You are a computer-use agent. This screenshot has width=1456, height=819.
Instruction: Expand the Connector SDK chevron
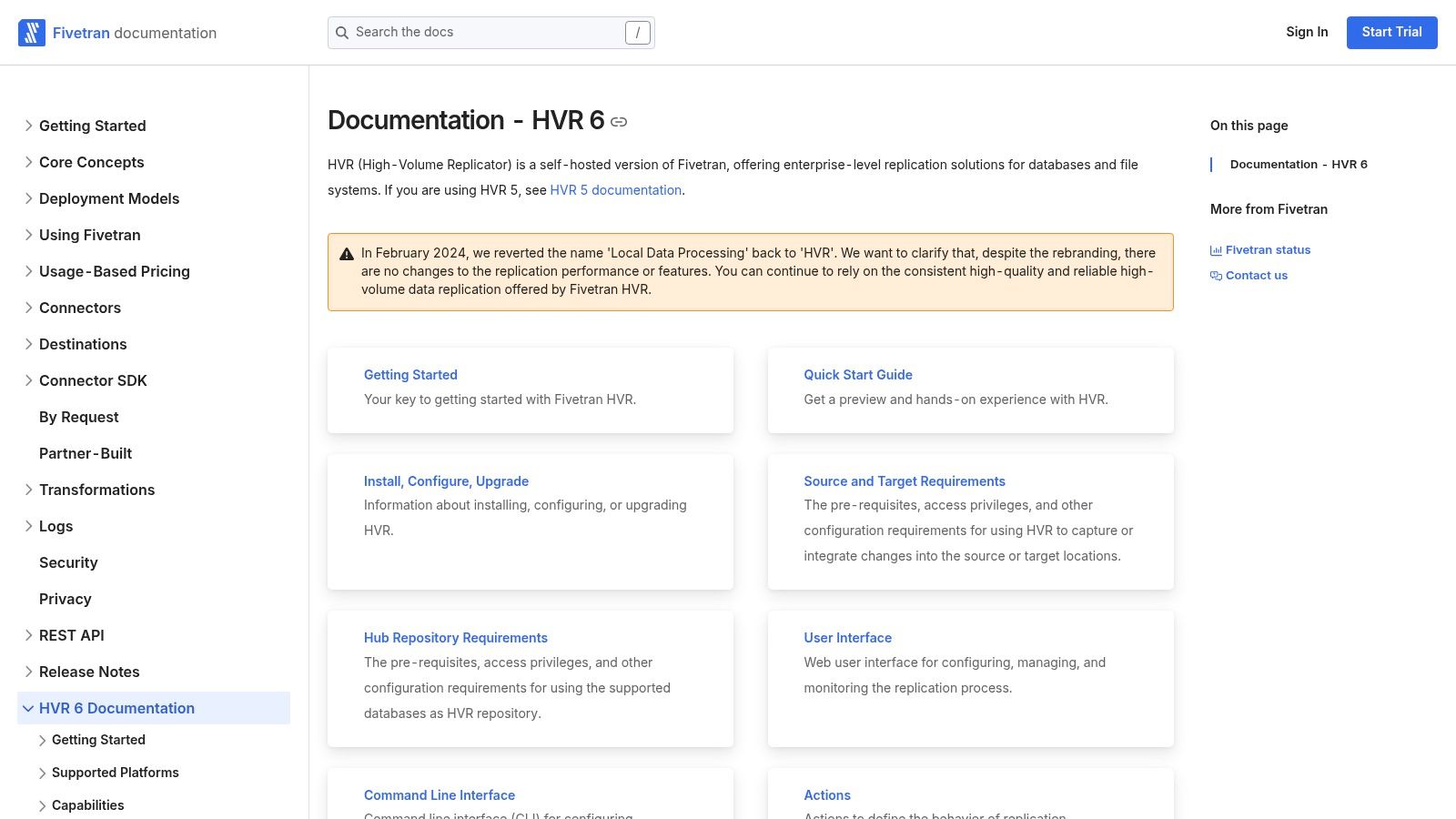tap(28, 380)
